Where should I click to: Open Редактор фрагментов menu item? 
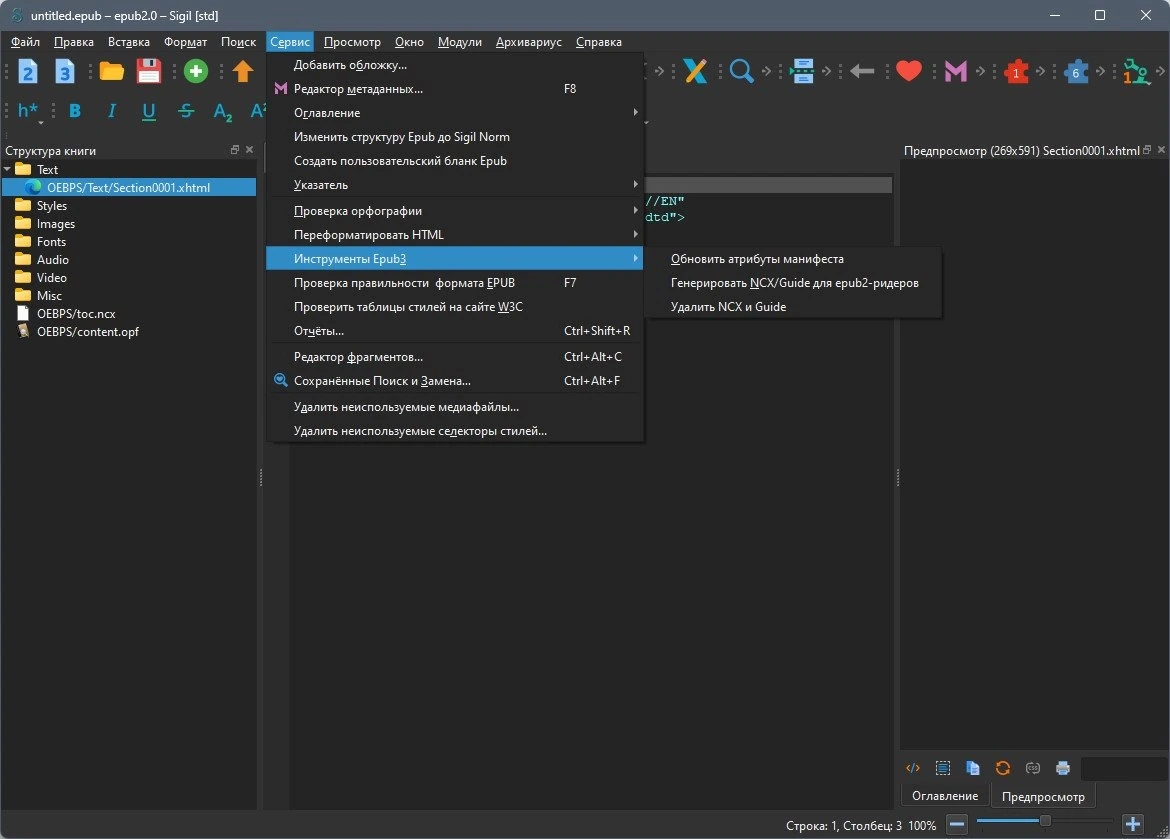click(455, 357)
